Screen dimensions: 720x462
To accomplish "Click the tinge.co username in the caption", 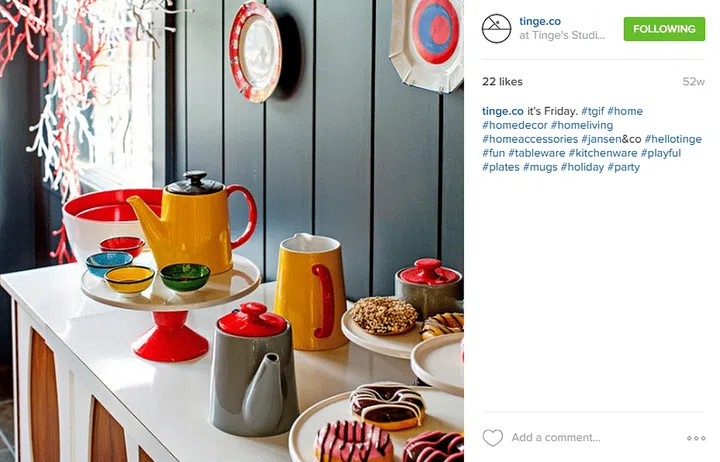I will [x=503, y=111].
